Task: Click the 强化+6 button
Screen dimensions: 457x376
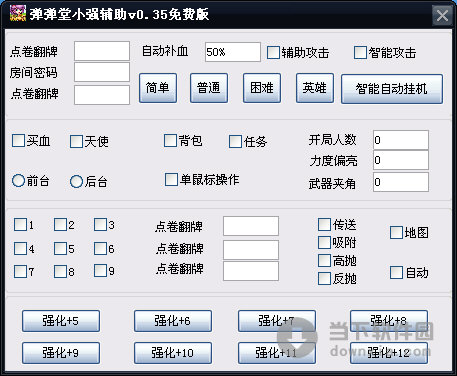Action: click(x=173, y=321)
